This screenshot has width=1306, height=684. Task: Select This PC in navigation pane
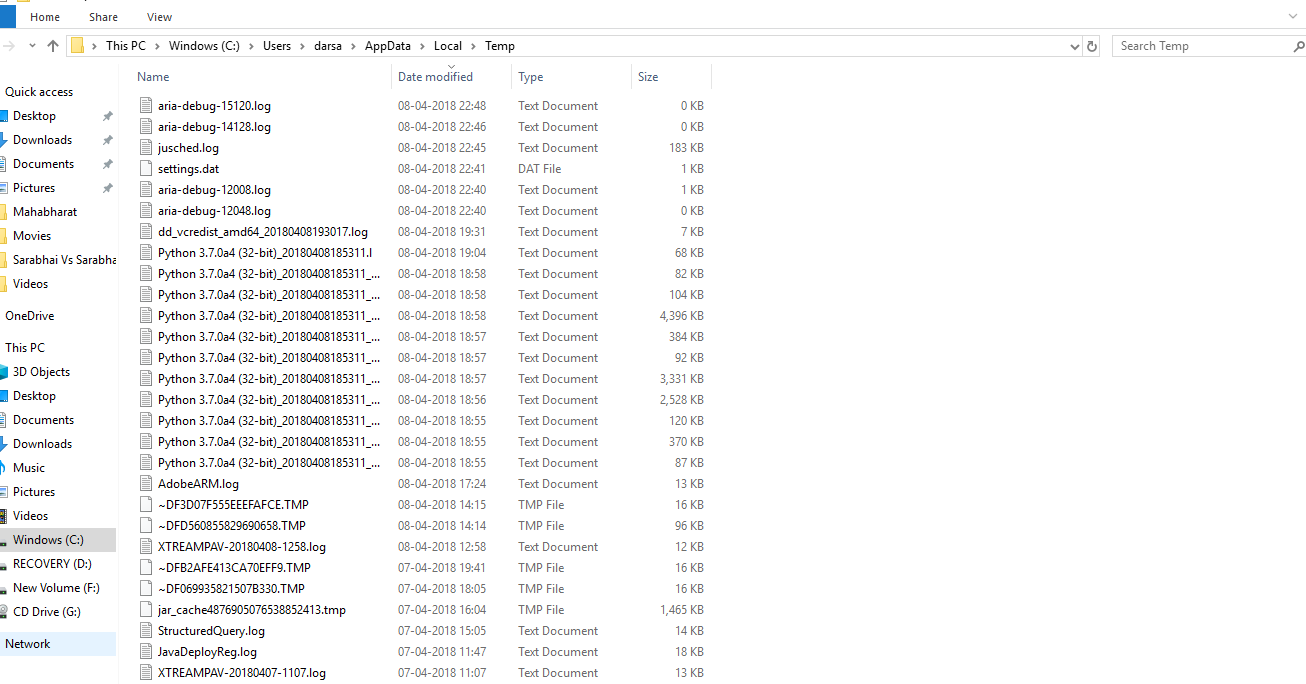[25, 348]
